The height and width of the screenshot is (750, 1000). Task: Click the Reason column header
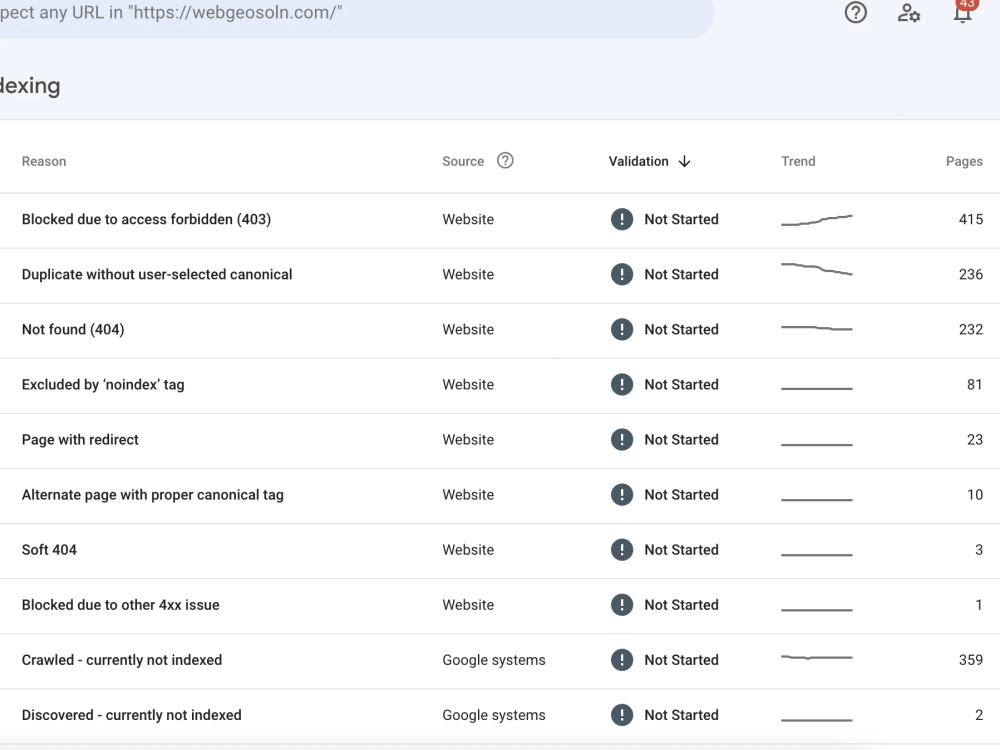44,161
